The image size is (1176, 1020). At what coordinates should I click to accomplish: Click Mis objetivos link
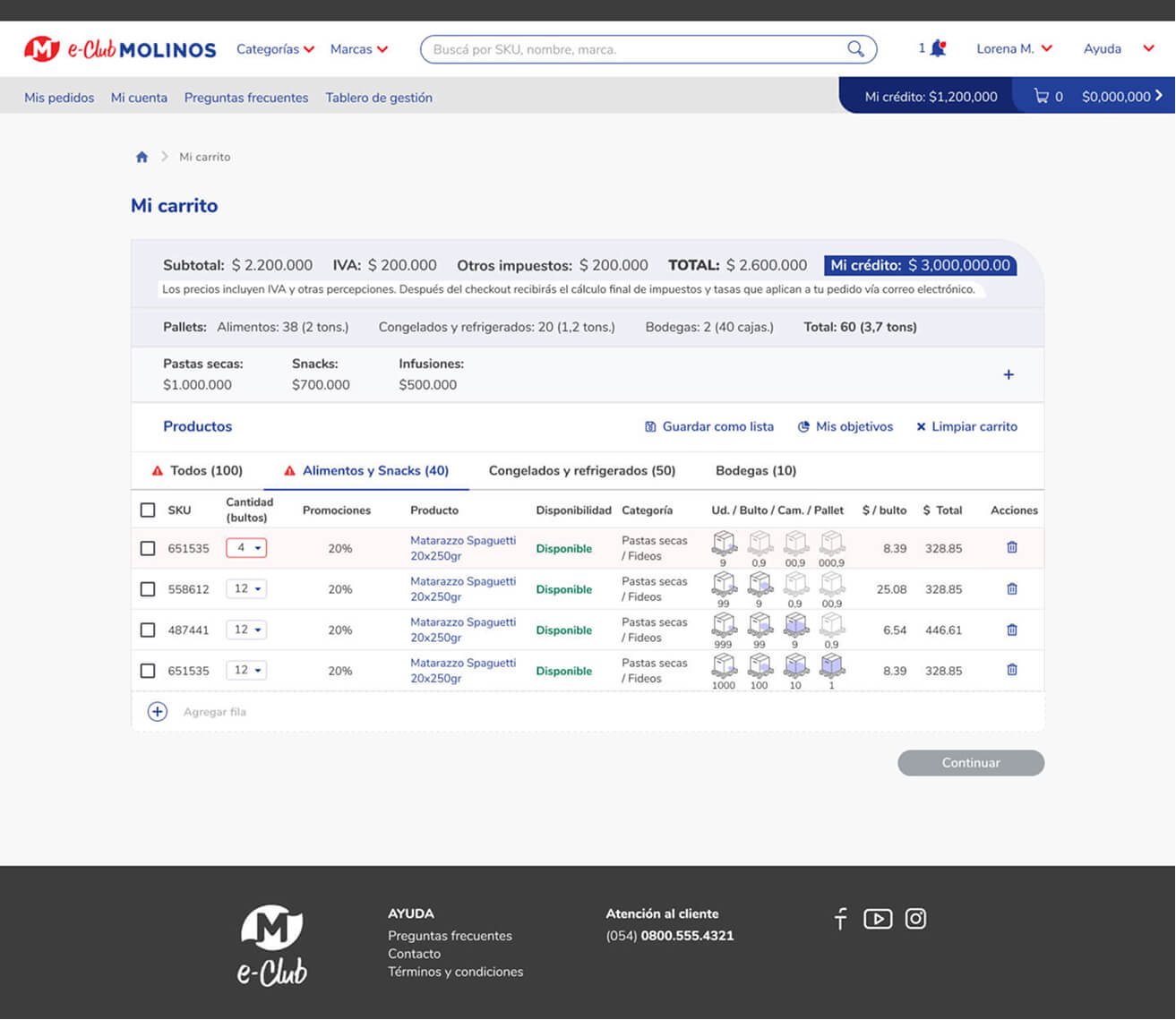pos(846,427)
